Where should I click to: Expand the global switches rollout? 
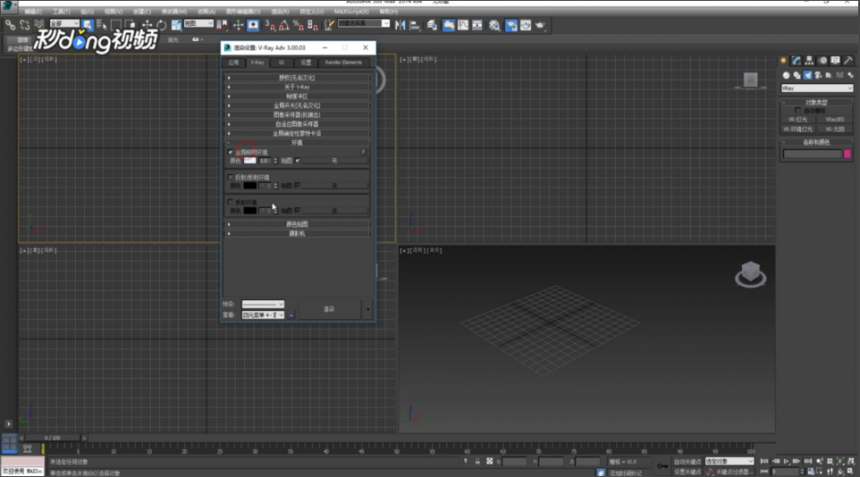pos(297,105)
